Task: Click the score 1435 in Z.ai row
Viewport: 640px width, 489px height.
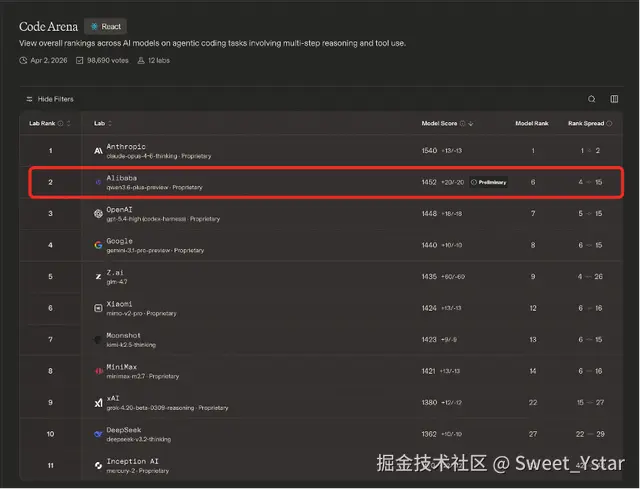Action: pos(429,277)
